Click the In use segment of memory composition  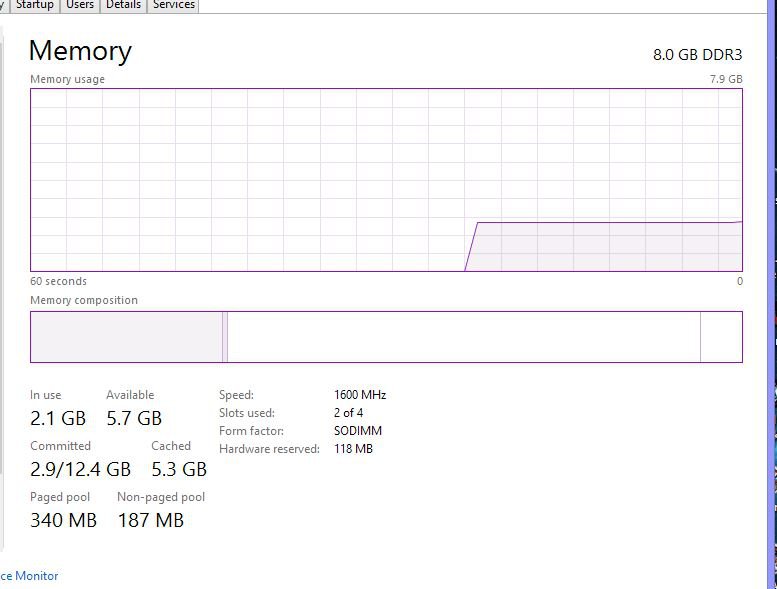click(126, 337)
